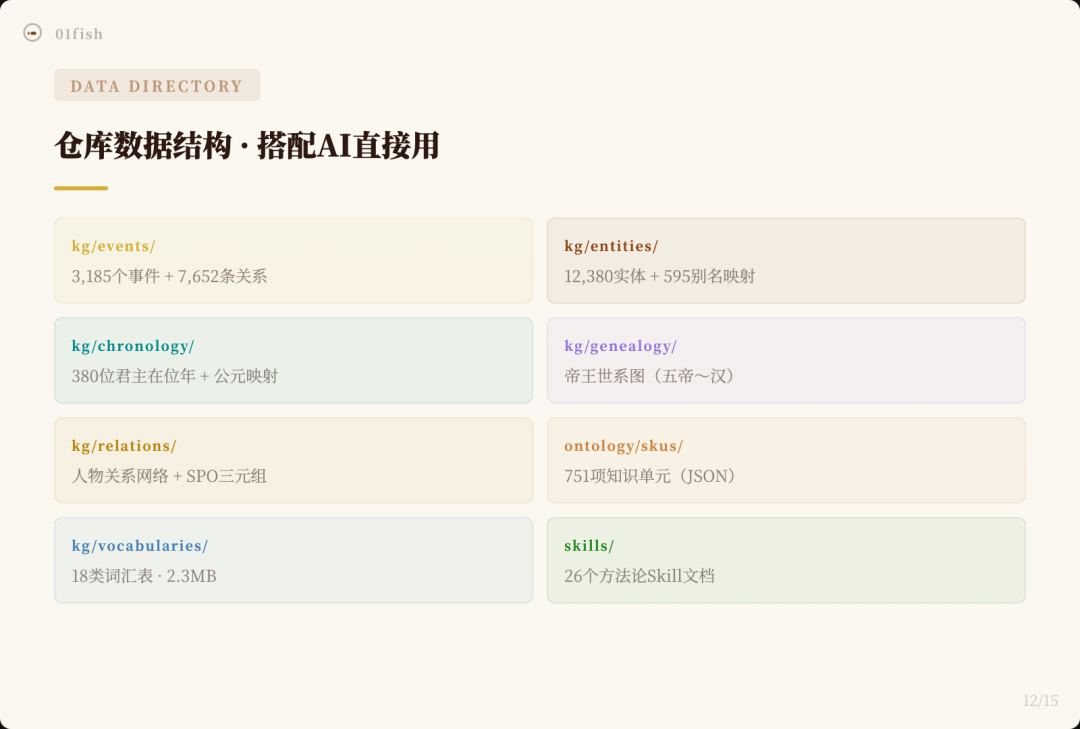Click the 人物关系网络 description text
This screenshot has width=1080, height=729.
click(x=169, y=476)
